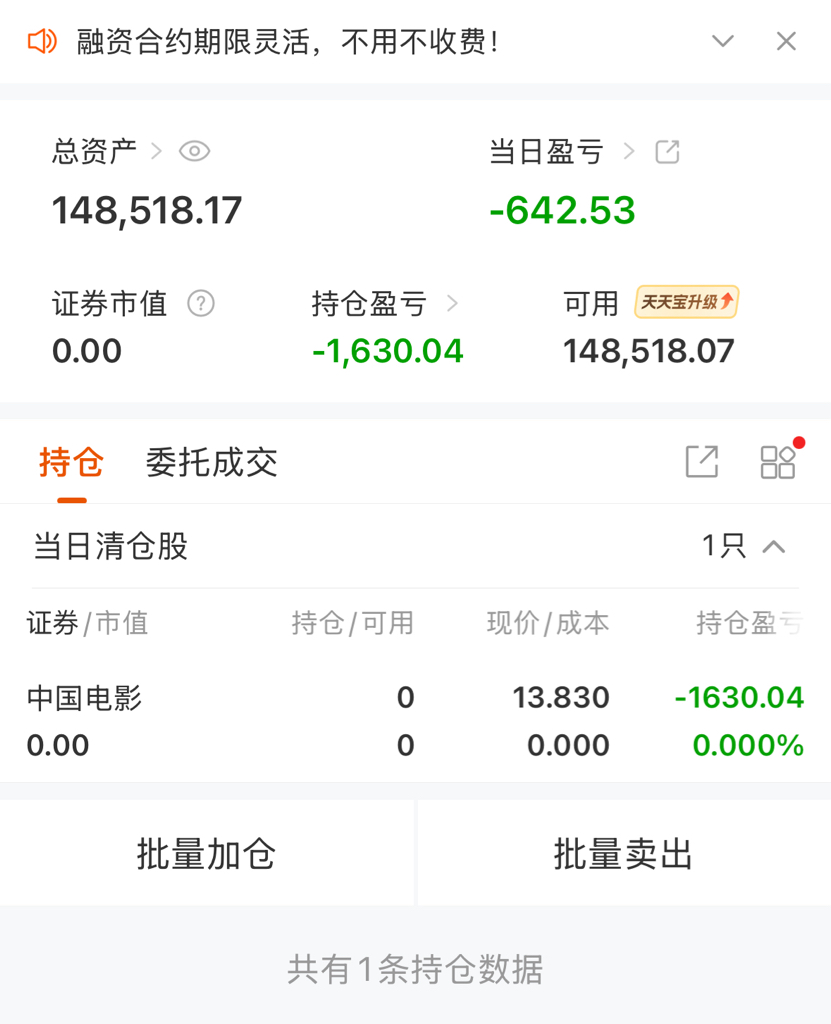Open the grid widgets icon with red dot
The width and height of the screenshot is (831, 1024).
[x=778, y=461]
